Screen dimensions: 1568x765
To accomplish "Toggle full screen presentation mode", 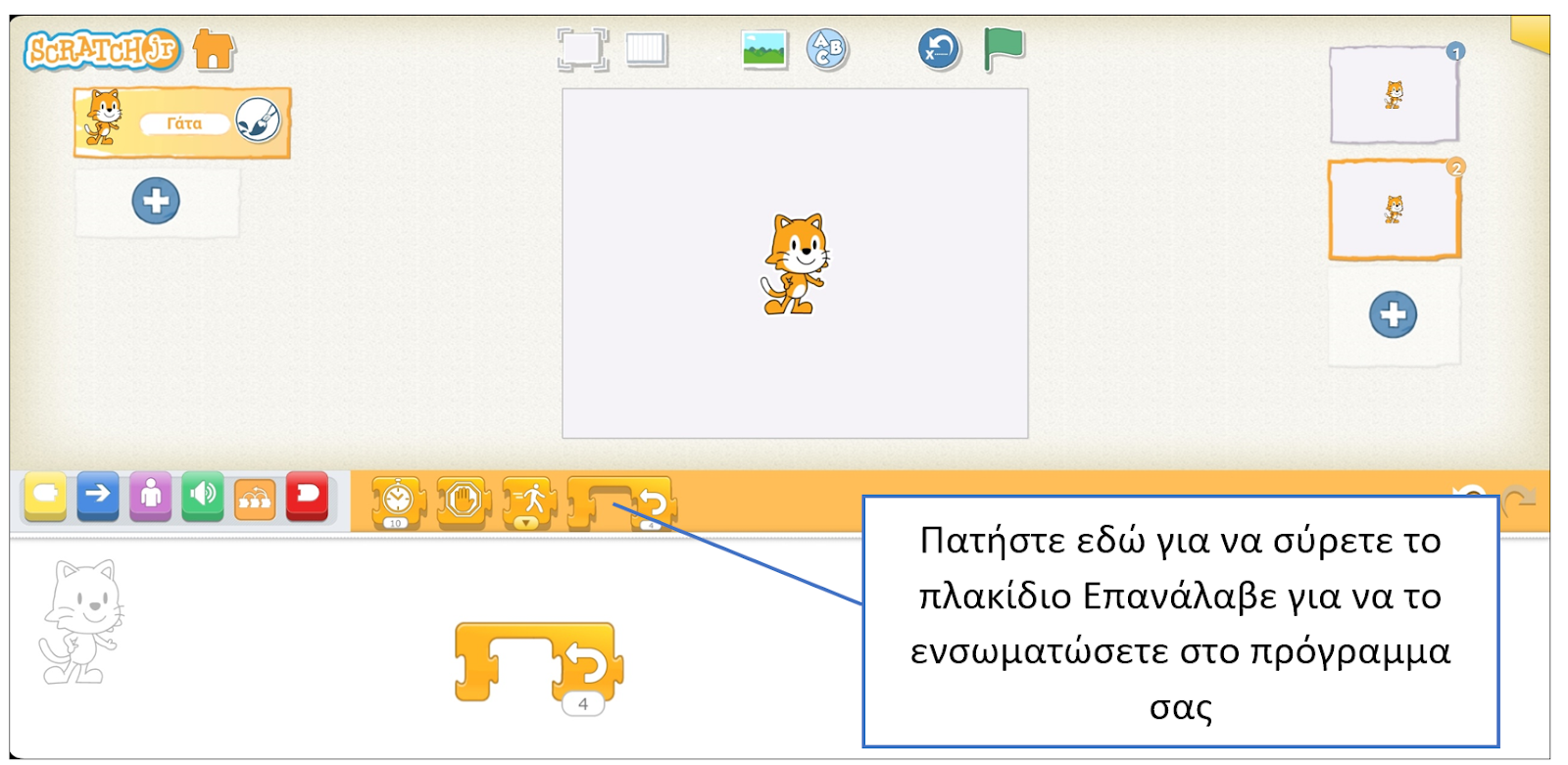I will pos(582,49).
